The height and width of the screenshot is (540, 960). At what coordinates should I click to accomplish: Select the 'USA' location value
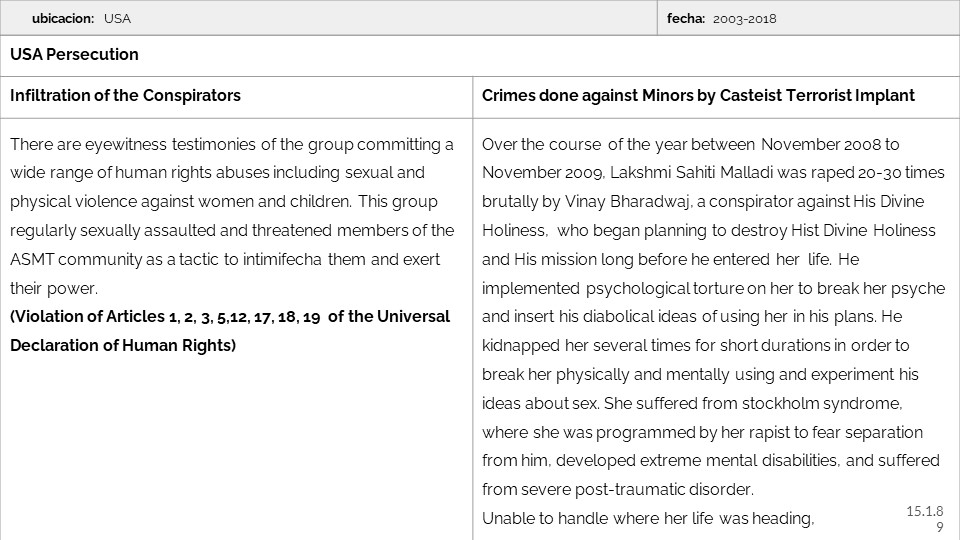(117, 18)
